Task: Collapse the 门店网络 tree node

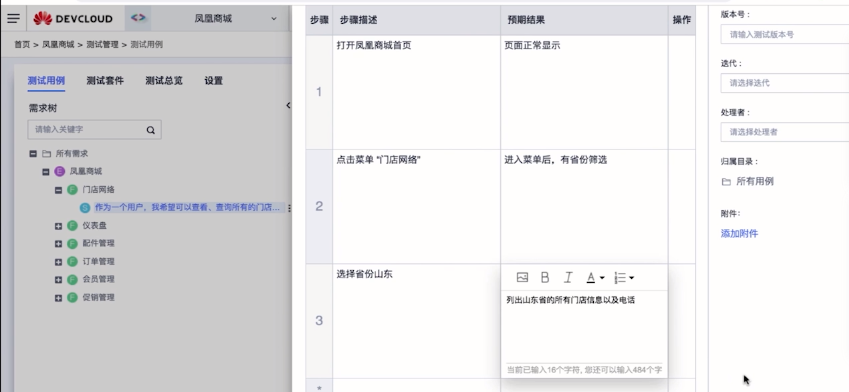Action: click(x=58, y=190)
